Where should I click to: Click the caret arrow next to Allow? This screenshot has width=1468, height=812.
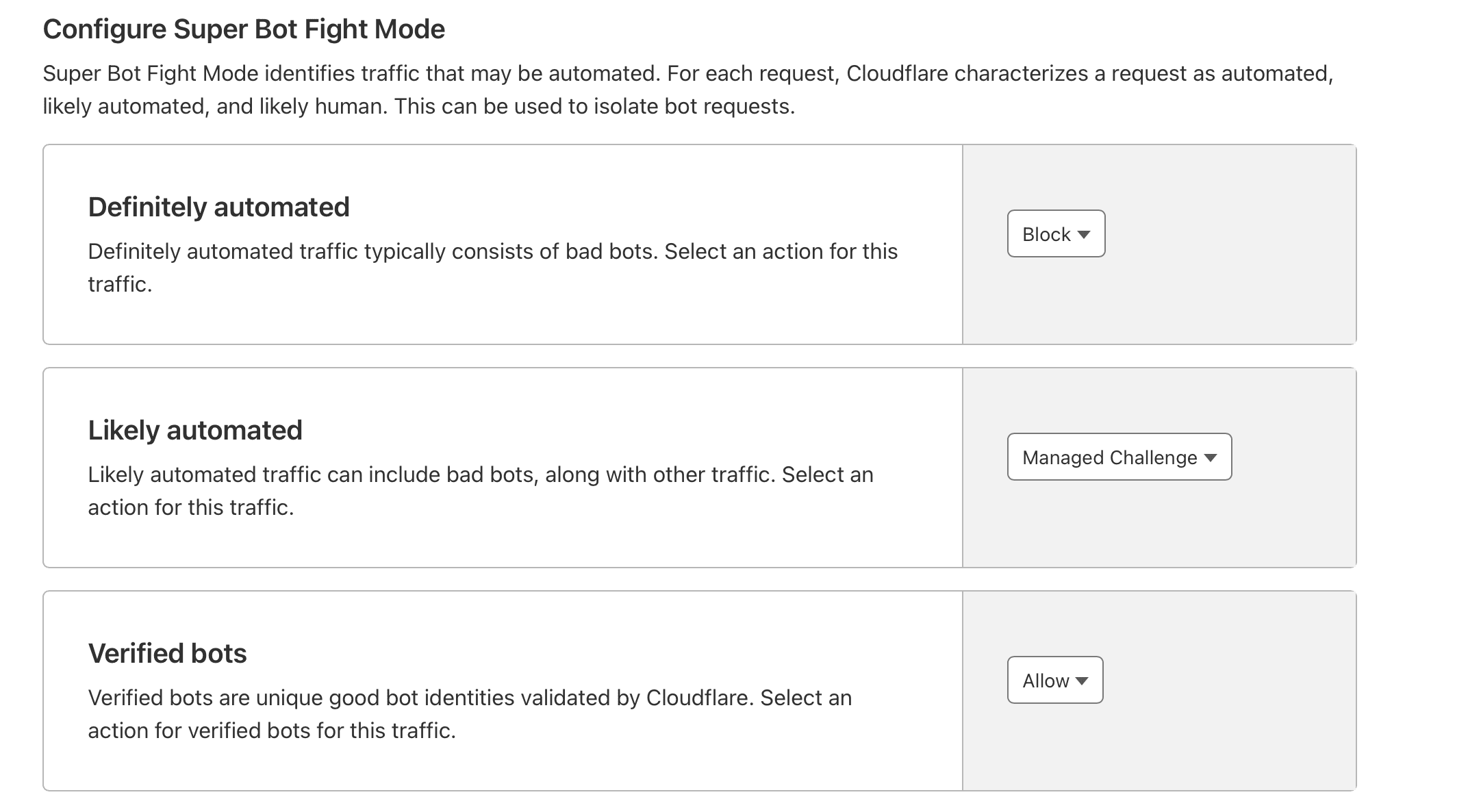(1082, 681)
